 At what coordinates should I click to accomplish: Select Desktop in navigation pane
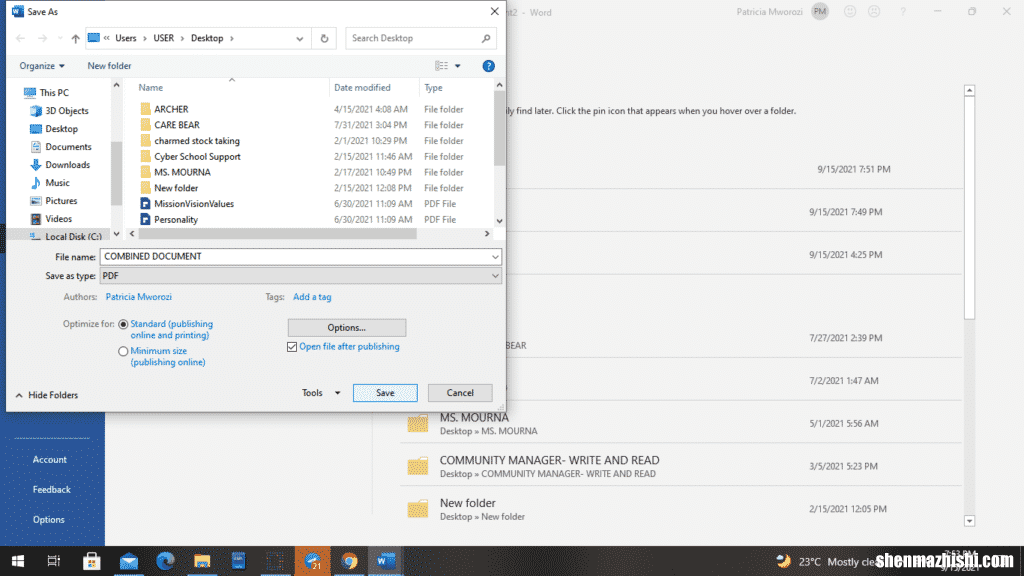coord(61,129)
